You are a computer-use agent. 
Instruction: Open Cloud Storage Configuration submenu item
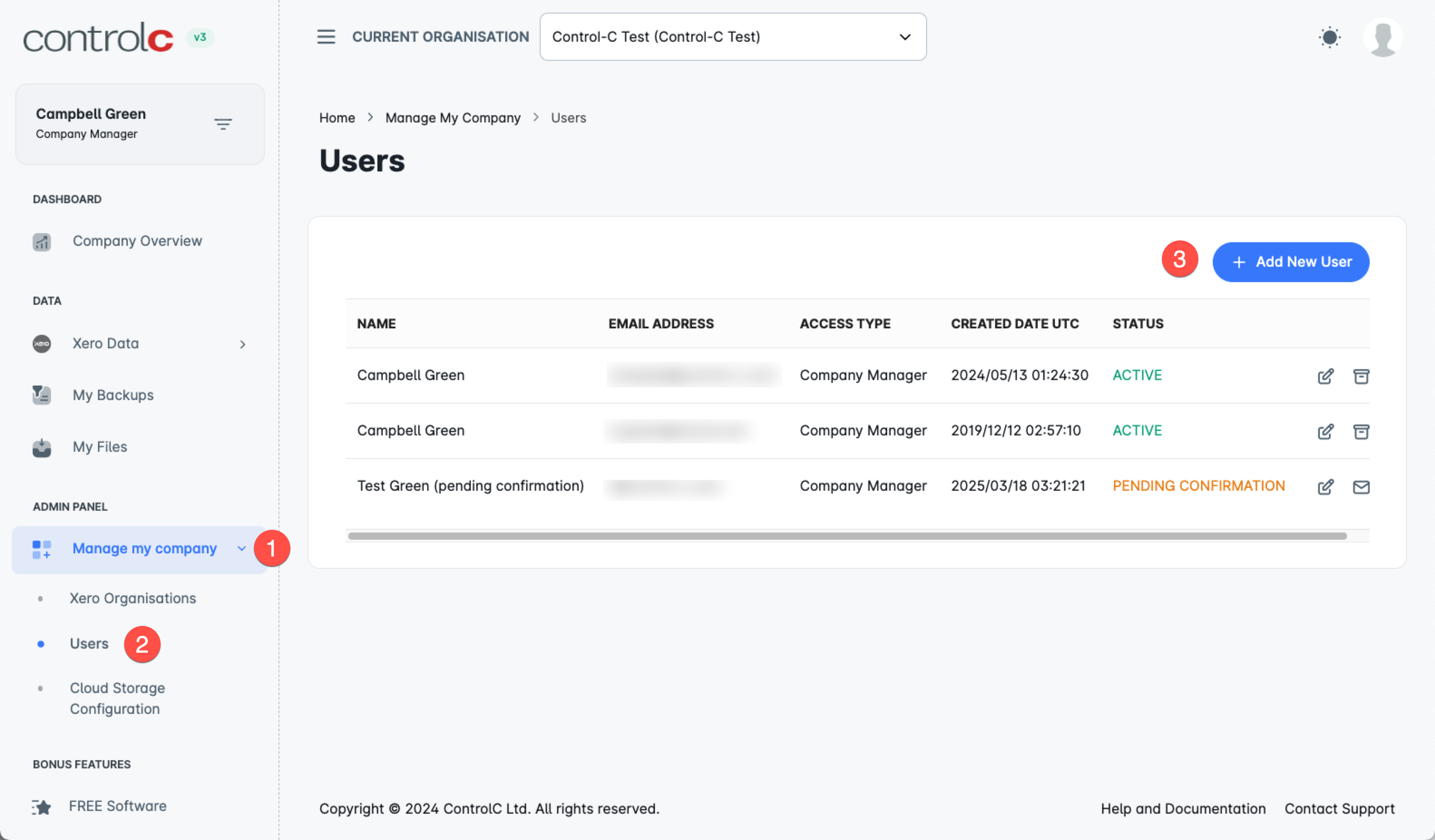click(x=117, y=698)
